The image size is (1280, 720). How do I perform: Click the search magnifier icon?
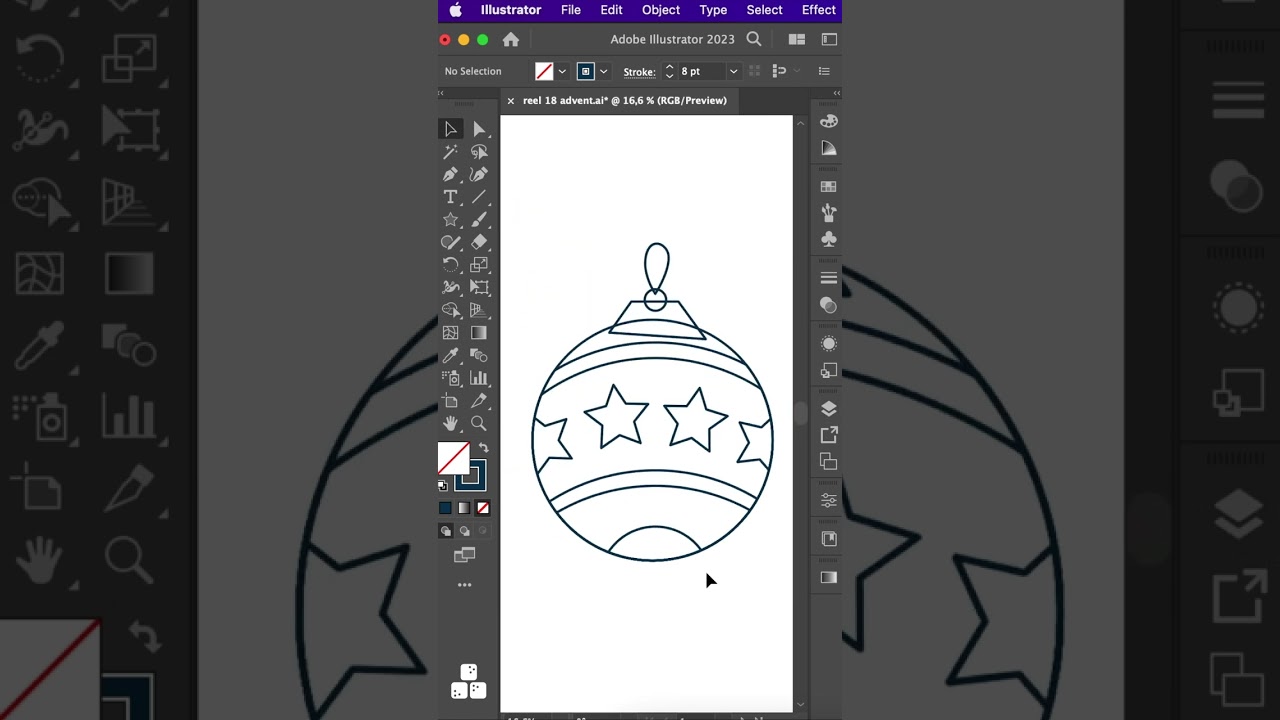pyautogui.click(x=754, y=39)
